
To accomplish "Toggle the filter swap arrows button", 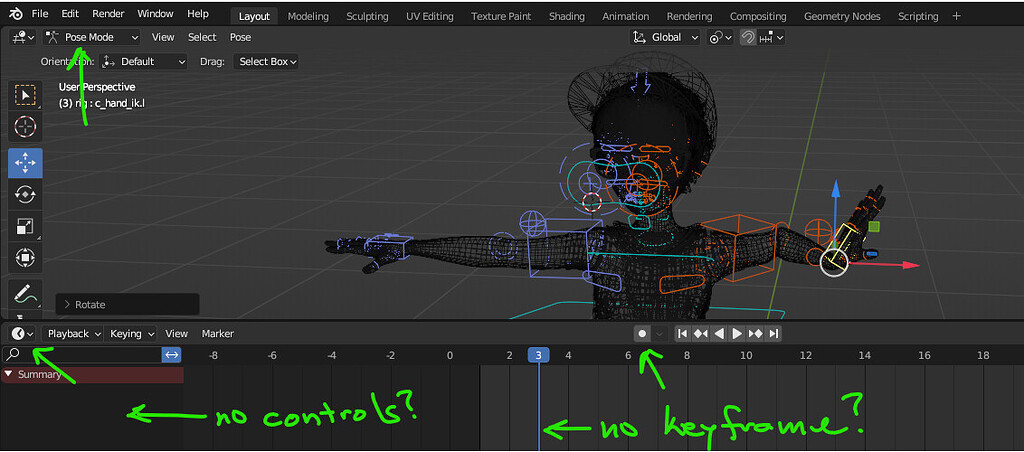I will (x=172, y=355).
